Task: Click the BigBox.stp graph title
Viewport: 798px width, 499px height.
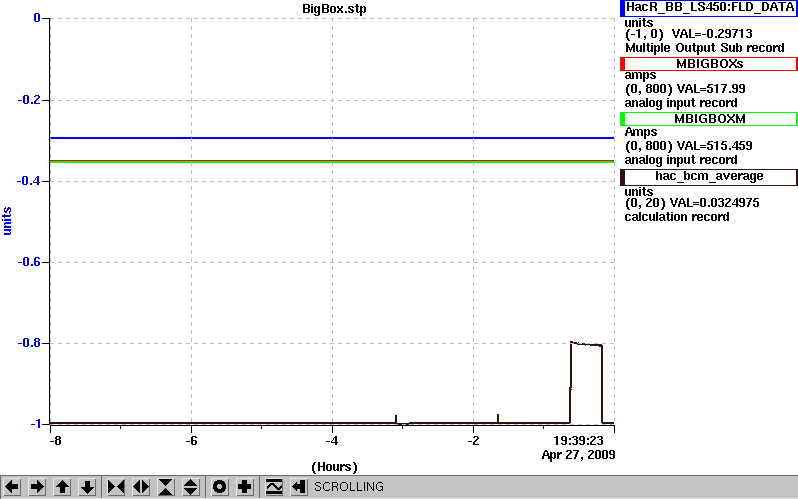Action: coord(334,9)
